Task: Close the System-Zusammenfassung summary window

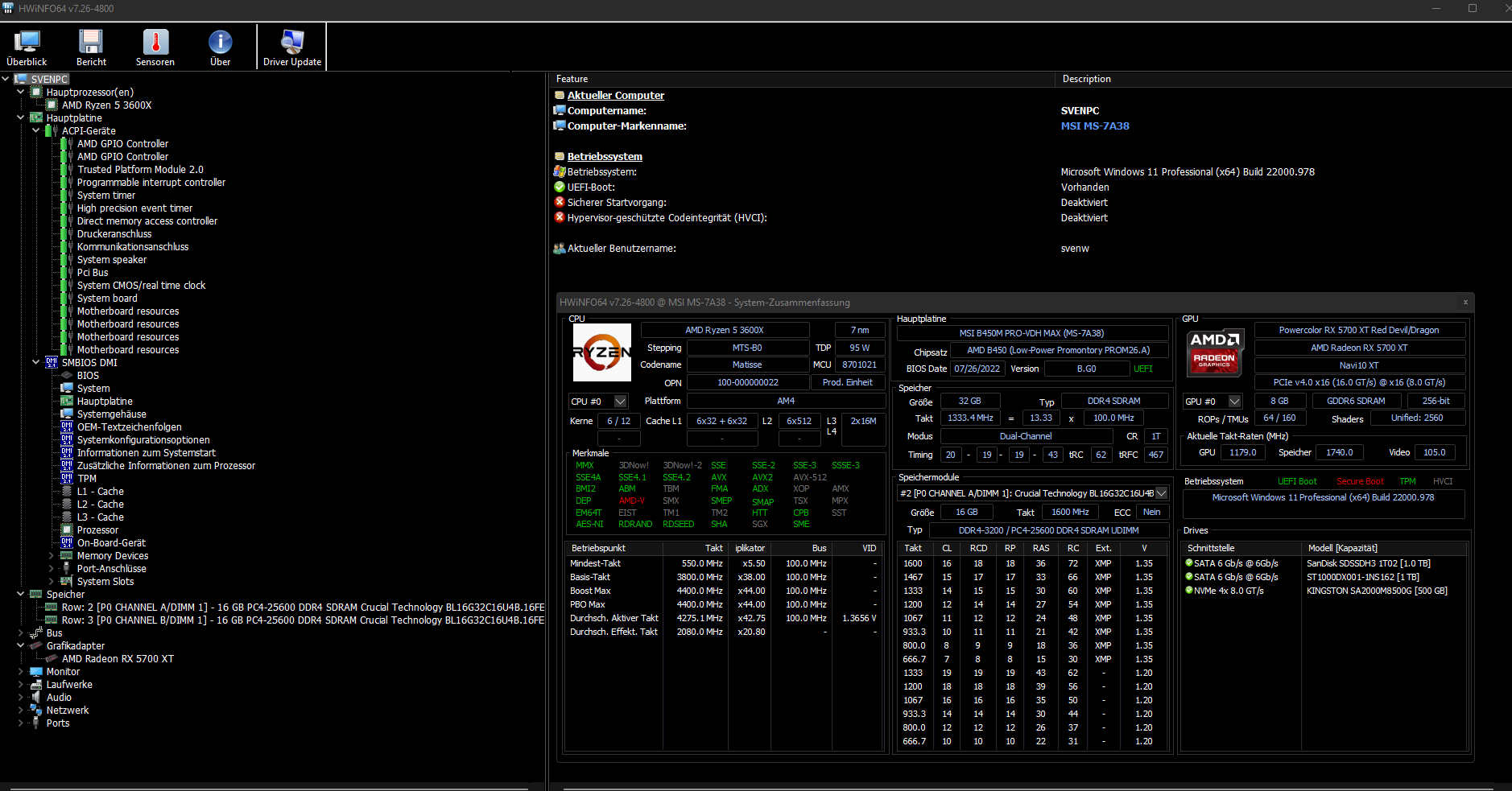Action: [x=1465, y=302]
